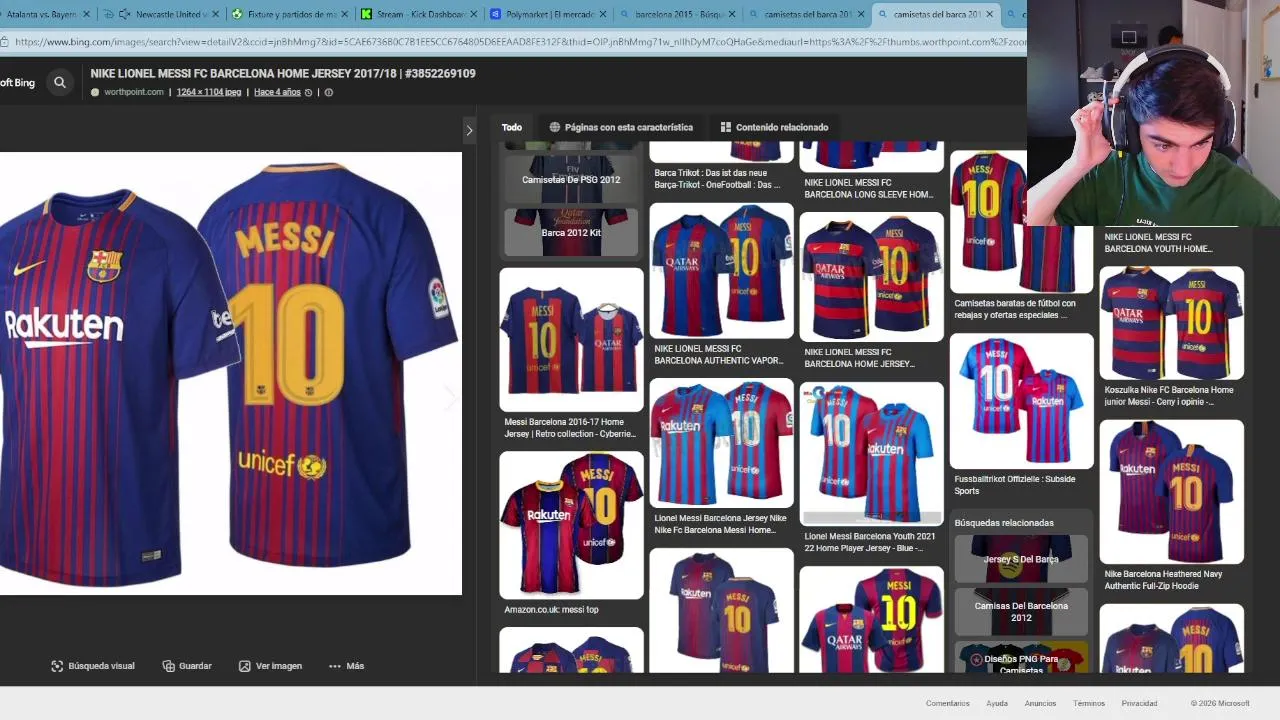
Task: Focus the browser address bar URL
Action: point(520,42)
